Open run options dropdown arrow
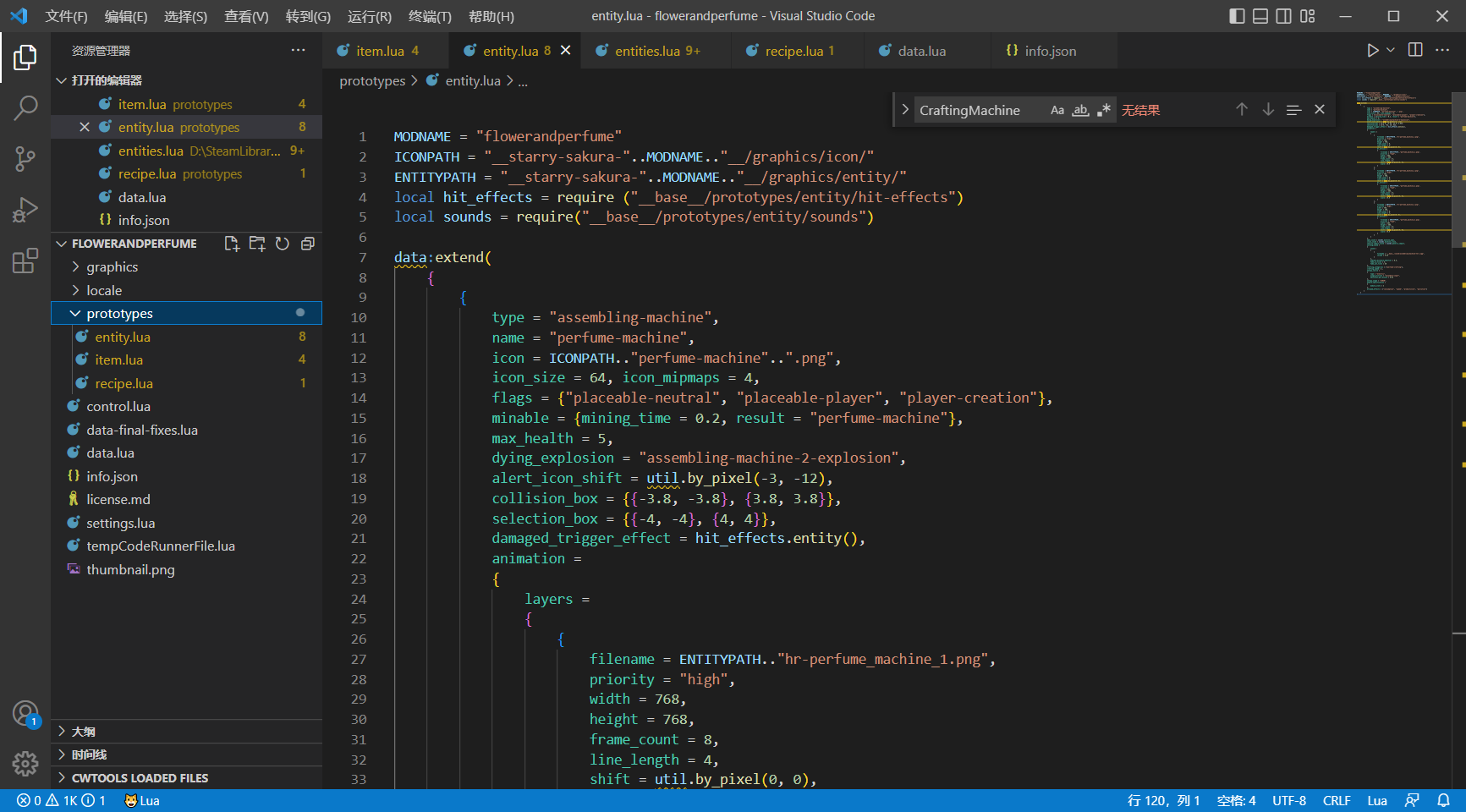Image resolution: width=1466 pixels, height=812 pixels. [1391, 51]
